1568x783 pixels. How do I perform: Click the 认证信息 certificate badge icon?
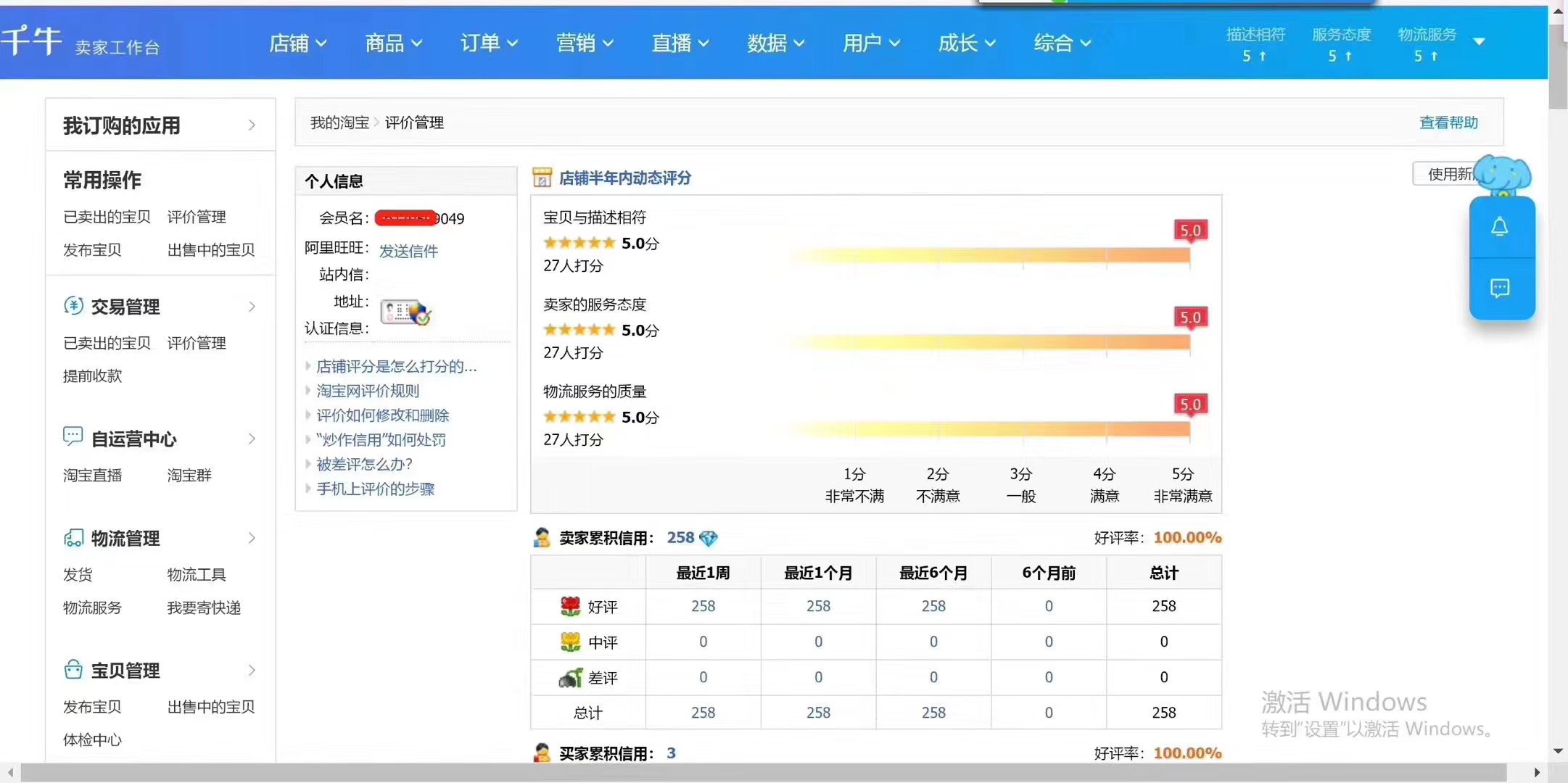click(x=405, y=312)
